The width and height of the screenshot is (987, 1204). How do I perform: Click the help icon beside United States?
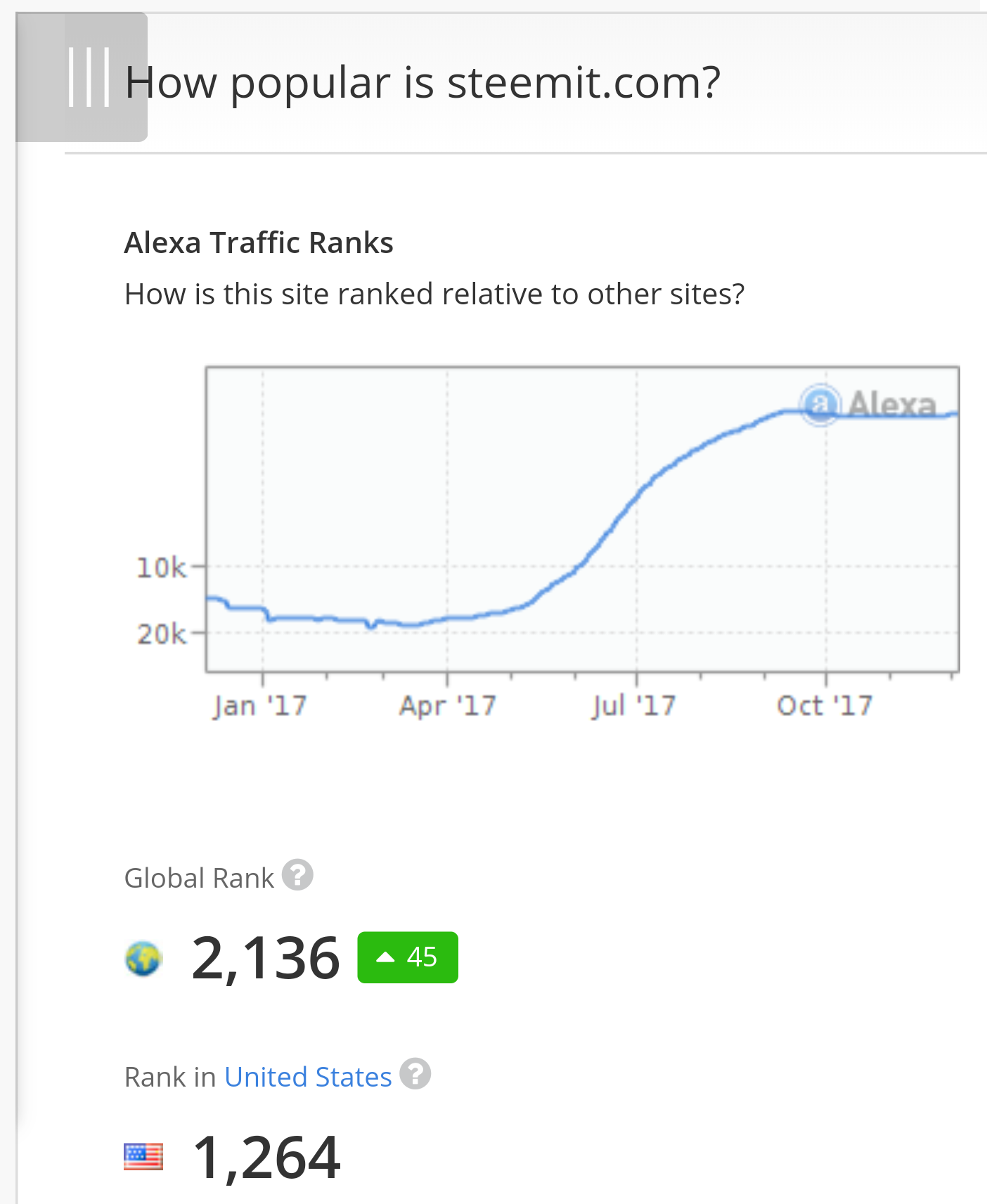click(415, 1074)
